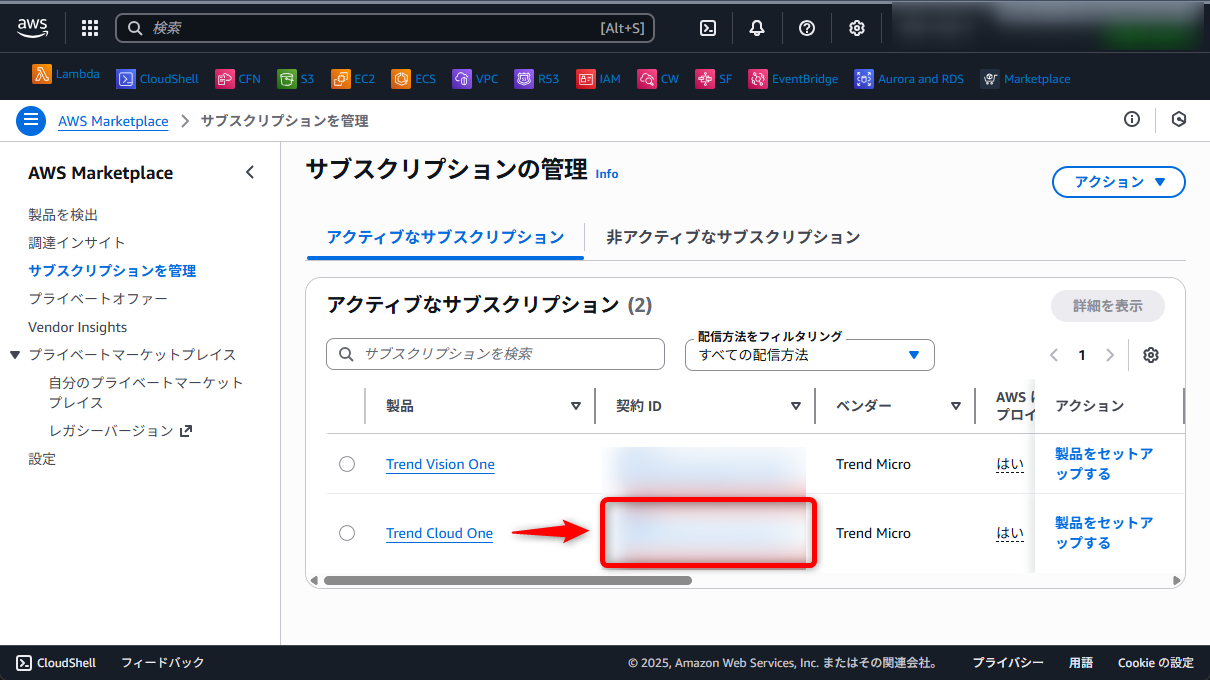Go to the previous table page
The width and height of the screenshot is (1210, 680).
click(x=1054, y=355)
